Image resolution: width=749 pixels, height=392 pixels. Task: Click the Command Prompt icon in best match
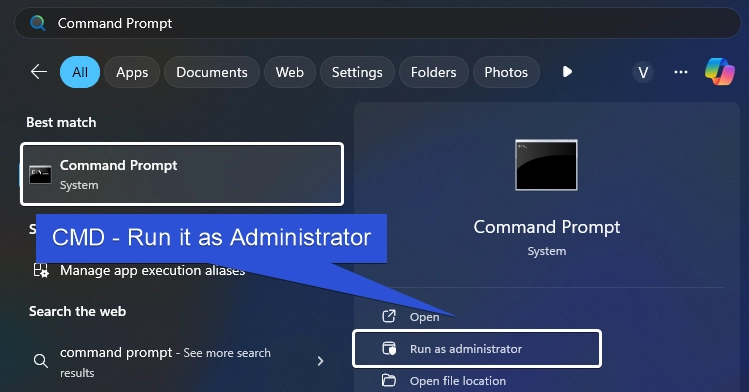(x=40, y=174)
